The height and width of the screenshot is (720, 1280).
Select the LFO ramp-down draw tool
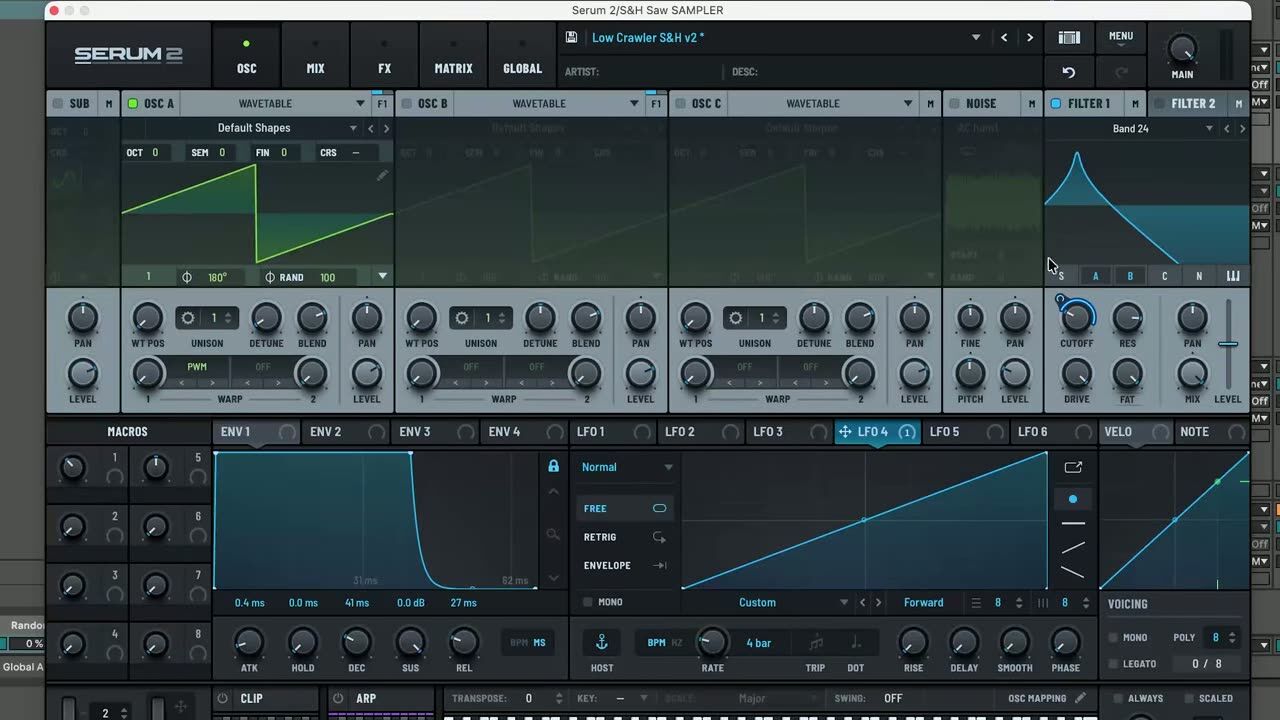click(x=1073, y=573)
